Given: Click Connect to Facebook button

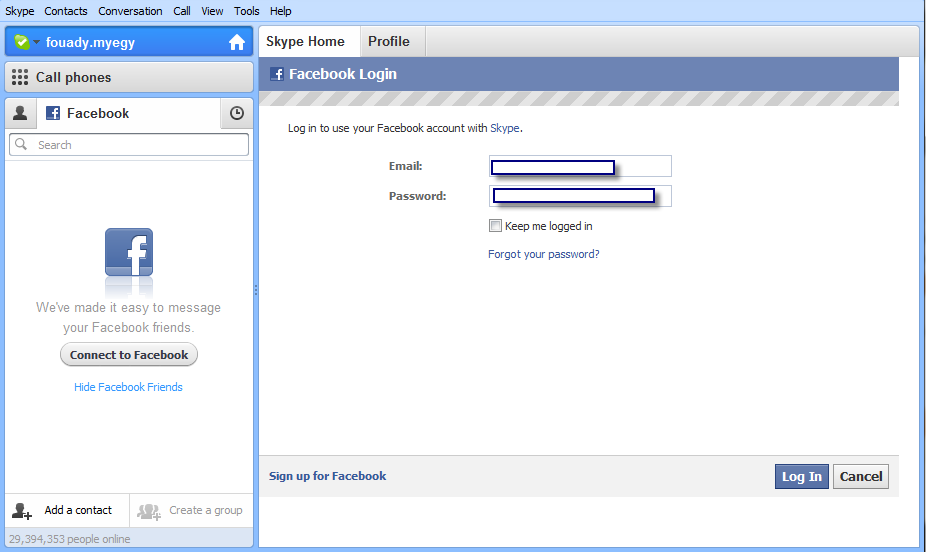Looking at the screenshot, I should [129, 355].
